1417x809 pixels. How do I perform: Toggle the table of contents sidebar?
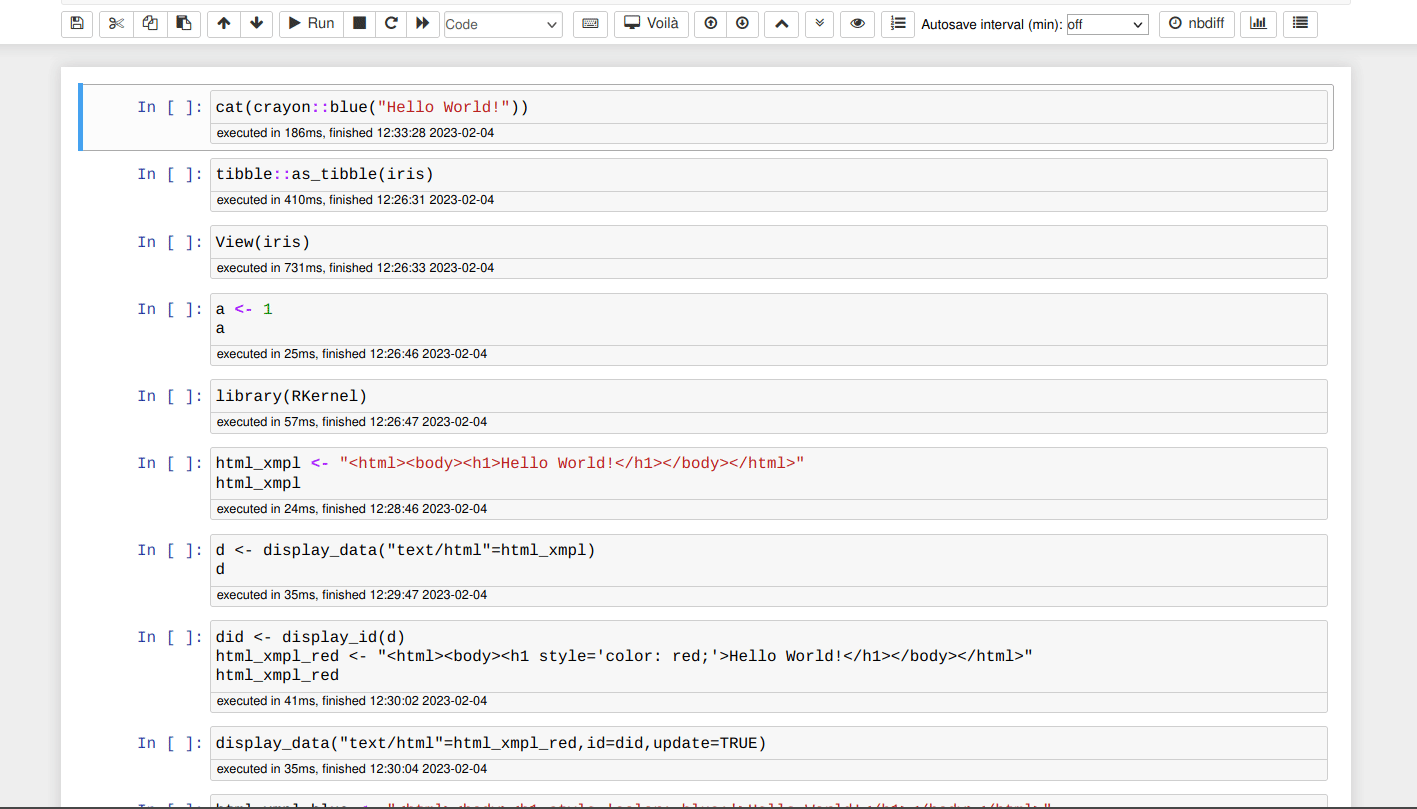click(897, 23)
